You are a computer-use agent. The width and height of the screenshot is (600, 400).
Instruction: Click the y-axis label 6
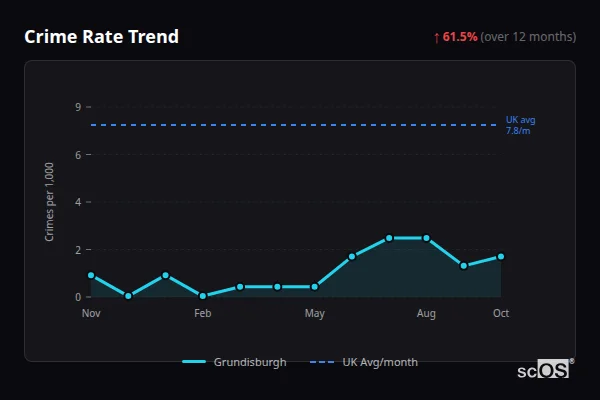point(78,155)
